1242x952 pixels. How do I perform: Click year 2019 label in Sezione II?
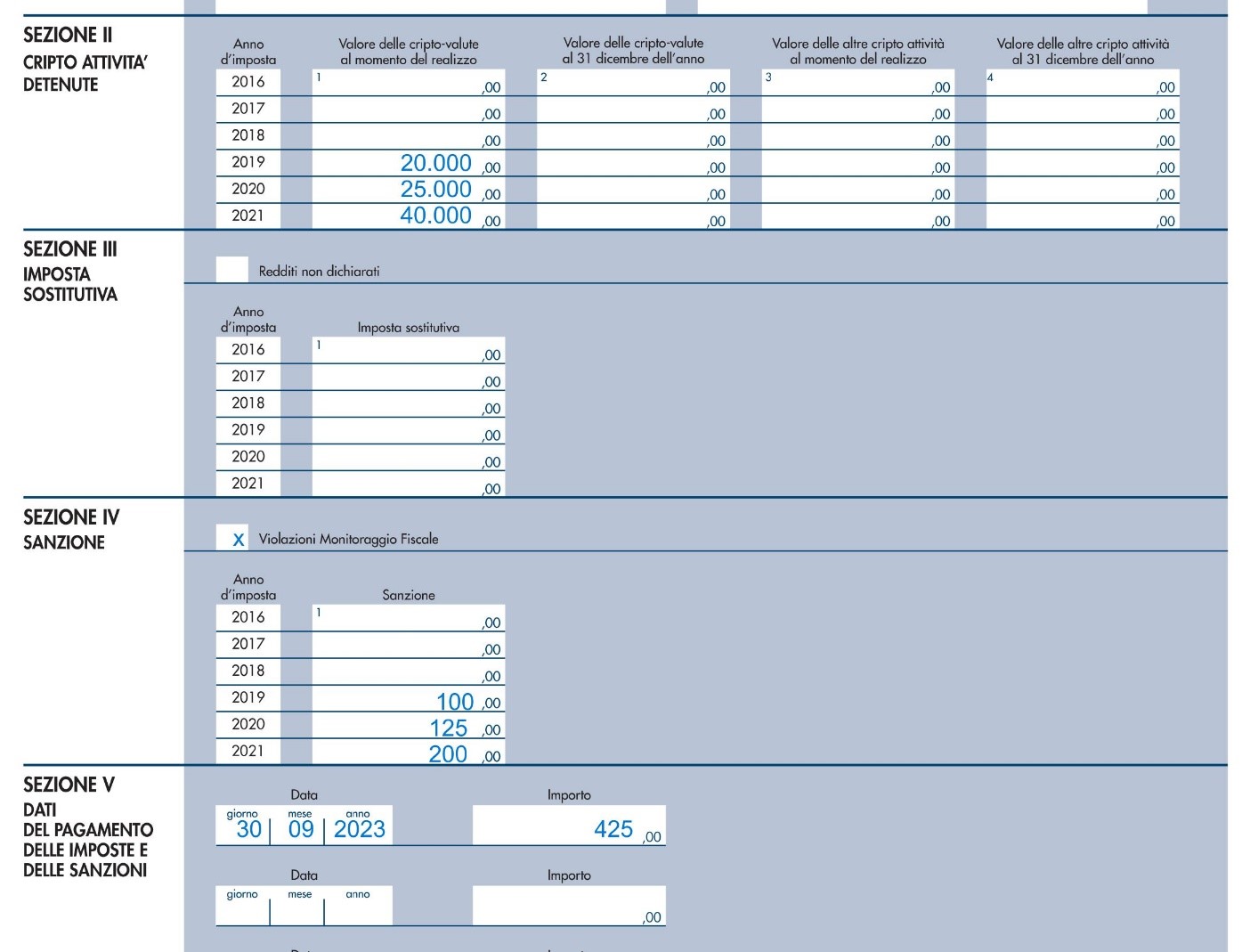(248, 162)
